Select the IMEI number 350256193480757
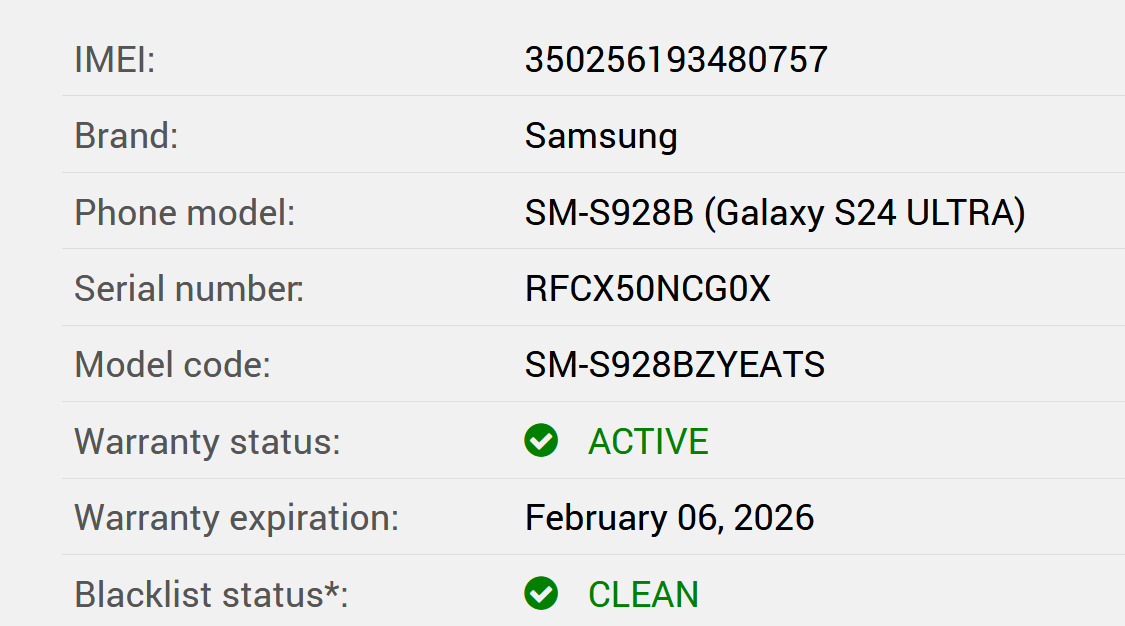 [x=676, y=60]
